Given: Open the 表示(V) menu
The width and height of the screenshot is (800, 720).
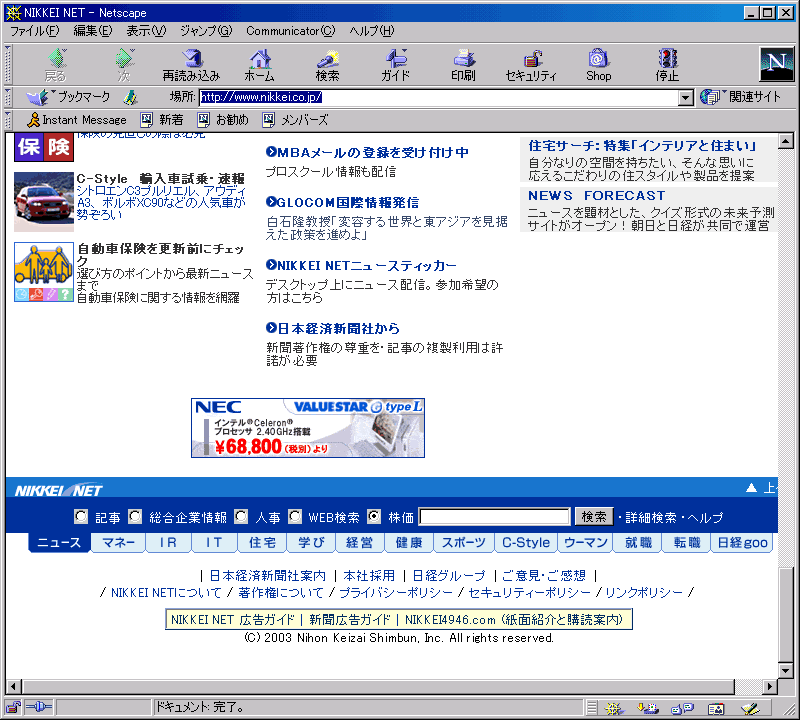Looking at the screenshot, I should point(146,31).
